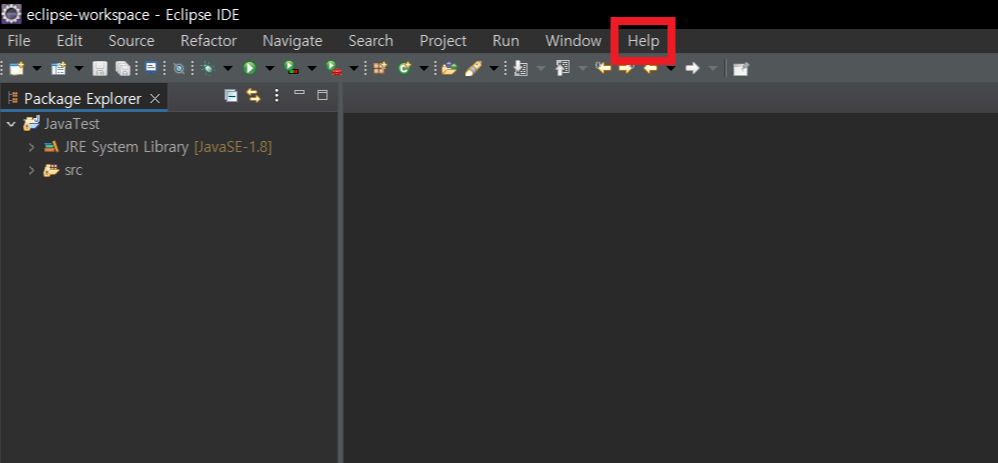
Task: Minimize the Package Explorer view
Action: pos(299,93)
